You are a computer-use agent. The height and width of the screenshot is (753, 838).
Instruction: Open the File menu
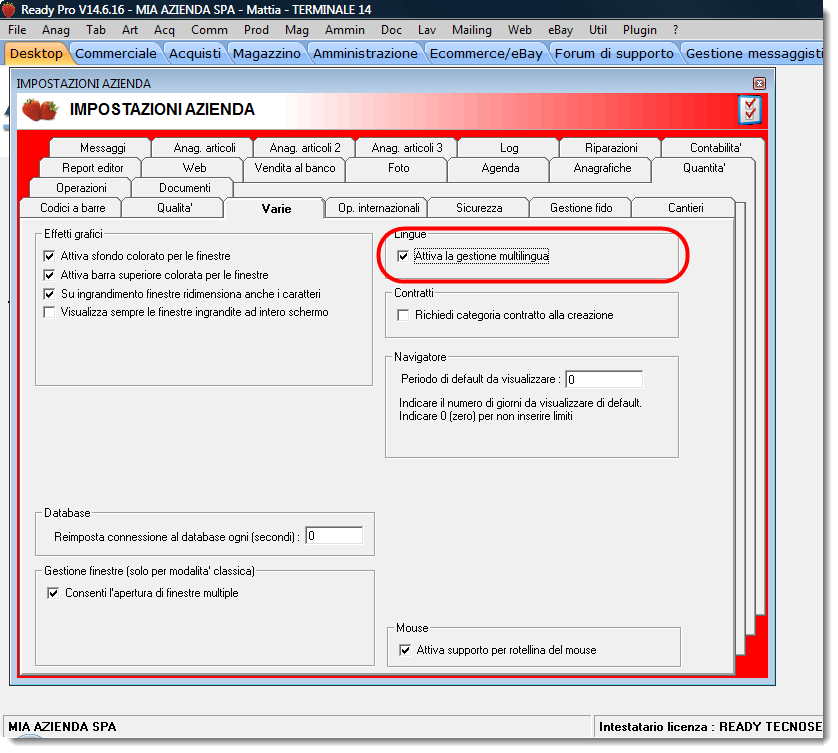(17, 30)
